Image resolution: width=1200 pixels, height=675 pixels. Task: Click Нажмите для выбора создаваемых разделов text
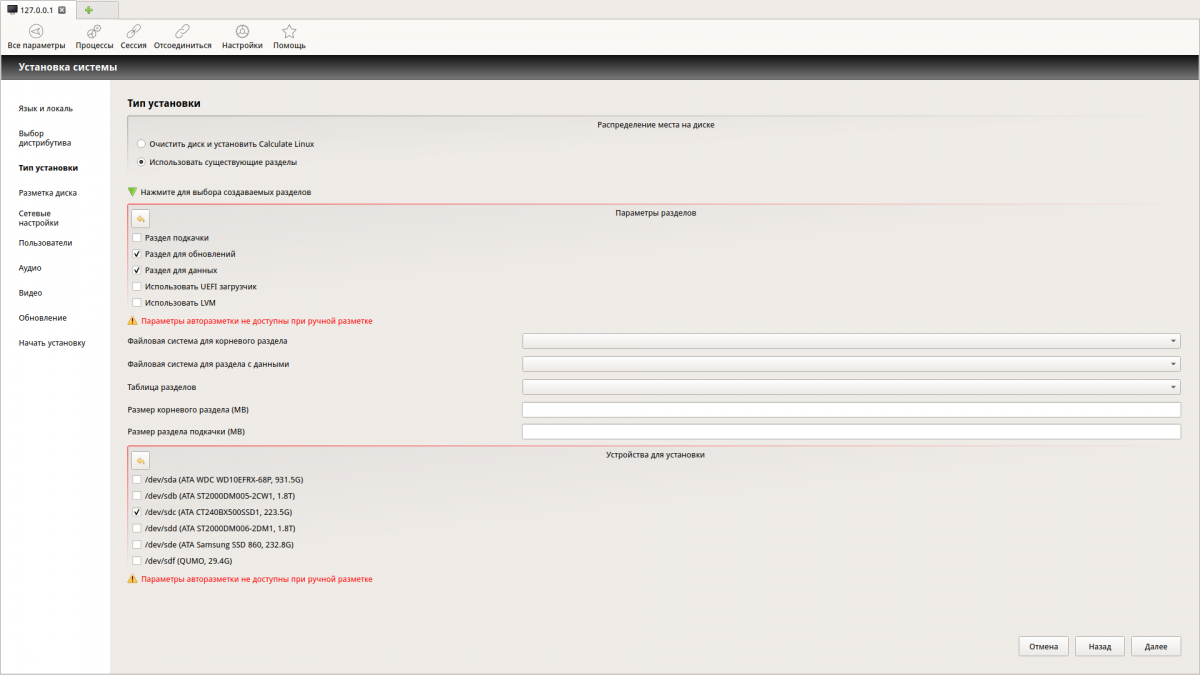(226, 192)
